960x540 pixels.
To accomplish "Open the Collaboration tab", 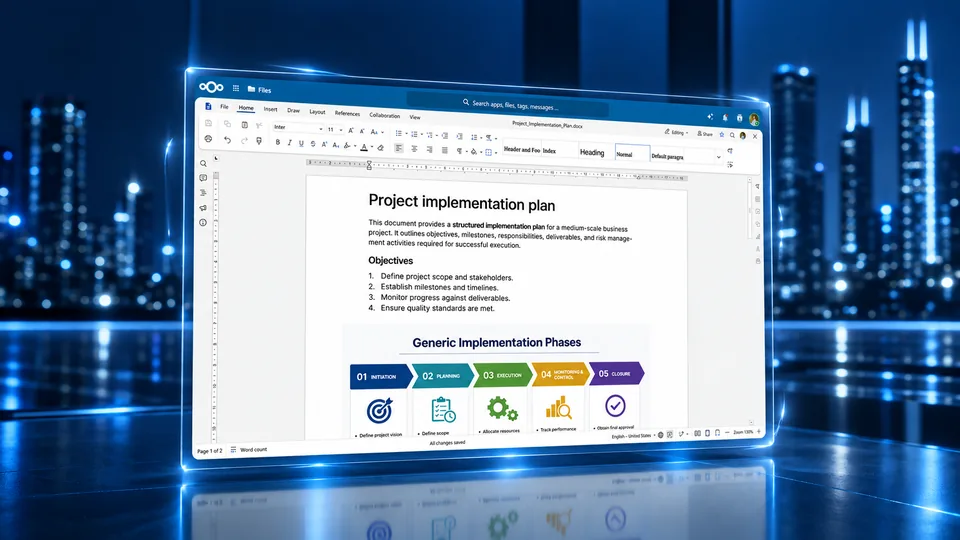I will coord(384,115).
